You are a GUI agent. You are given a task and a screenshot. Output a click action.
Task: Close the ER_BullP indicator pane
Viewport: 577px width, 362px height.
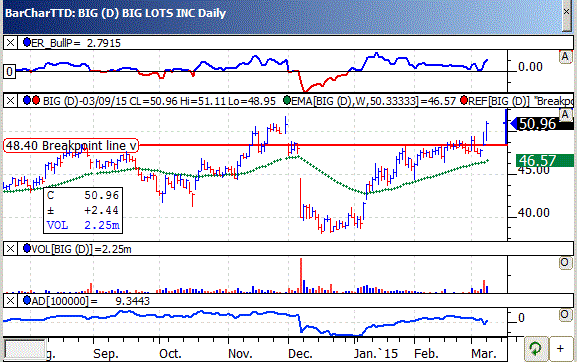point(10,43)
